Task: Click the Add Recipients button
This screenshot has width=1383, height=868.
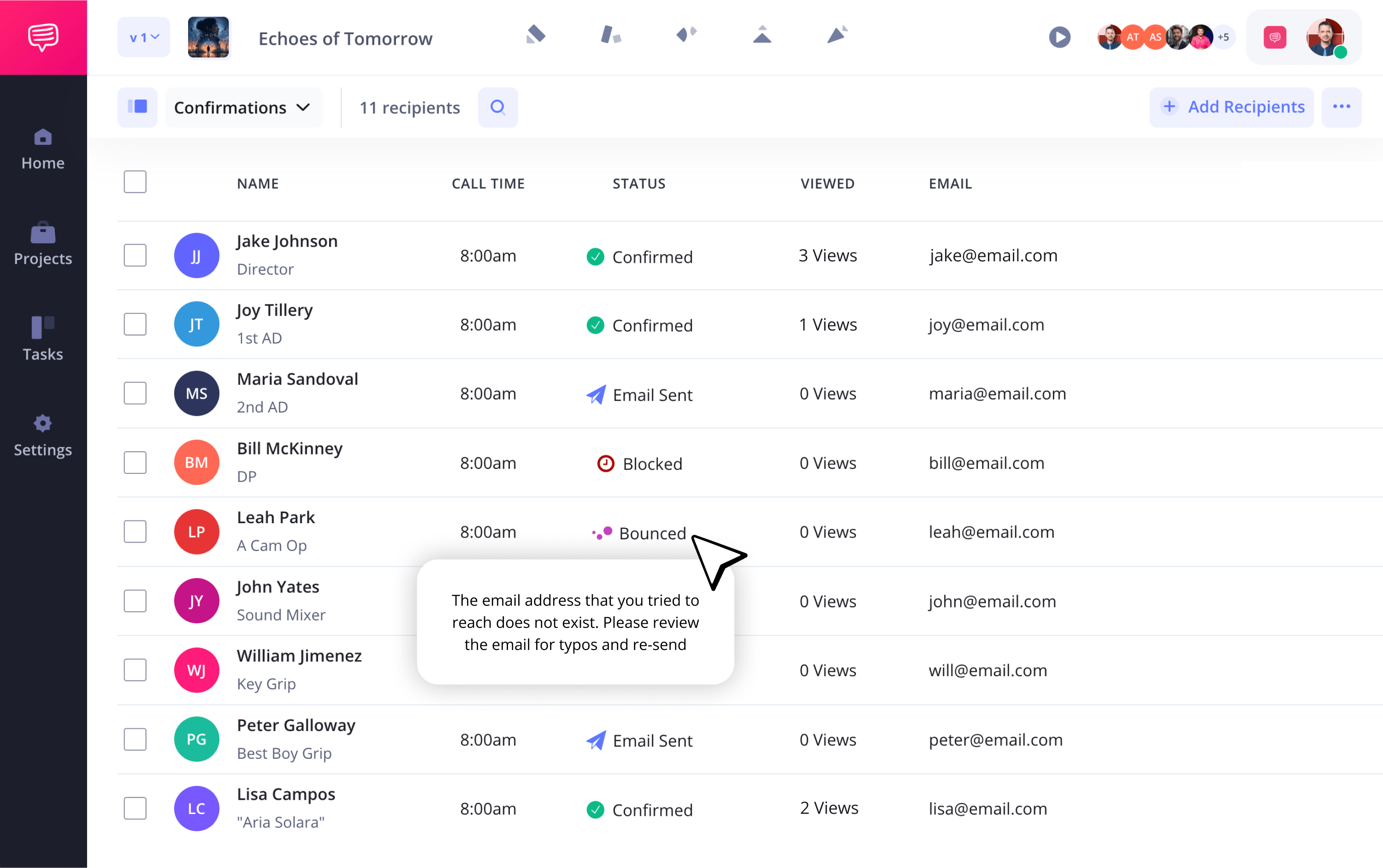Action: click(1231, 107)
